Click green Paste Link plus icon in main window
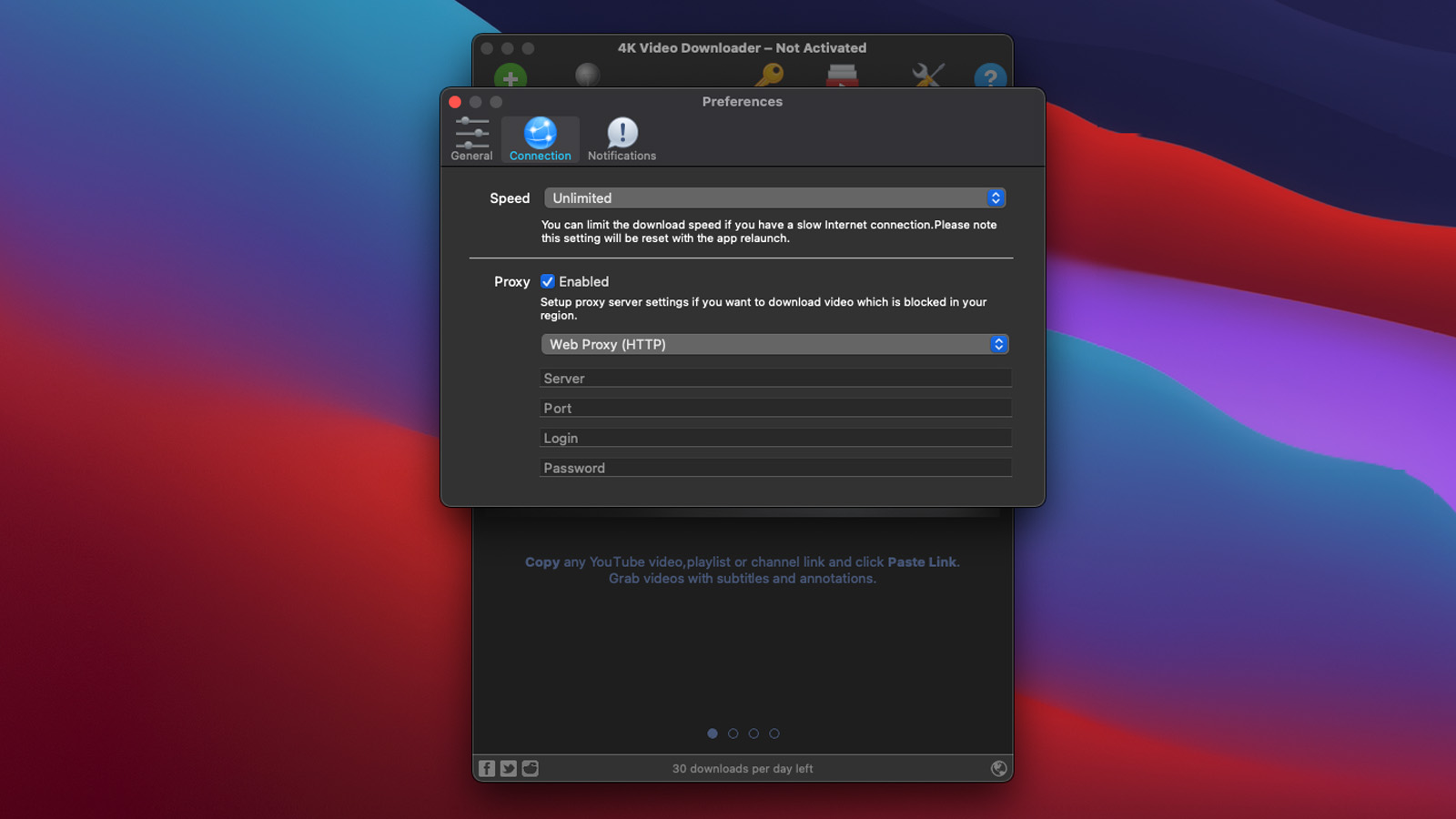Screen dimensions: 1456x819 tap(511, 76)
